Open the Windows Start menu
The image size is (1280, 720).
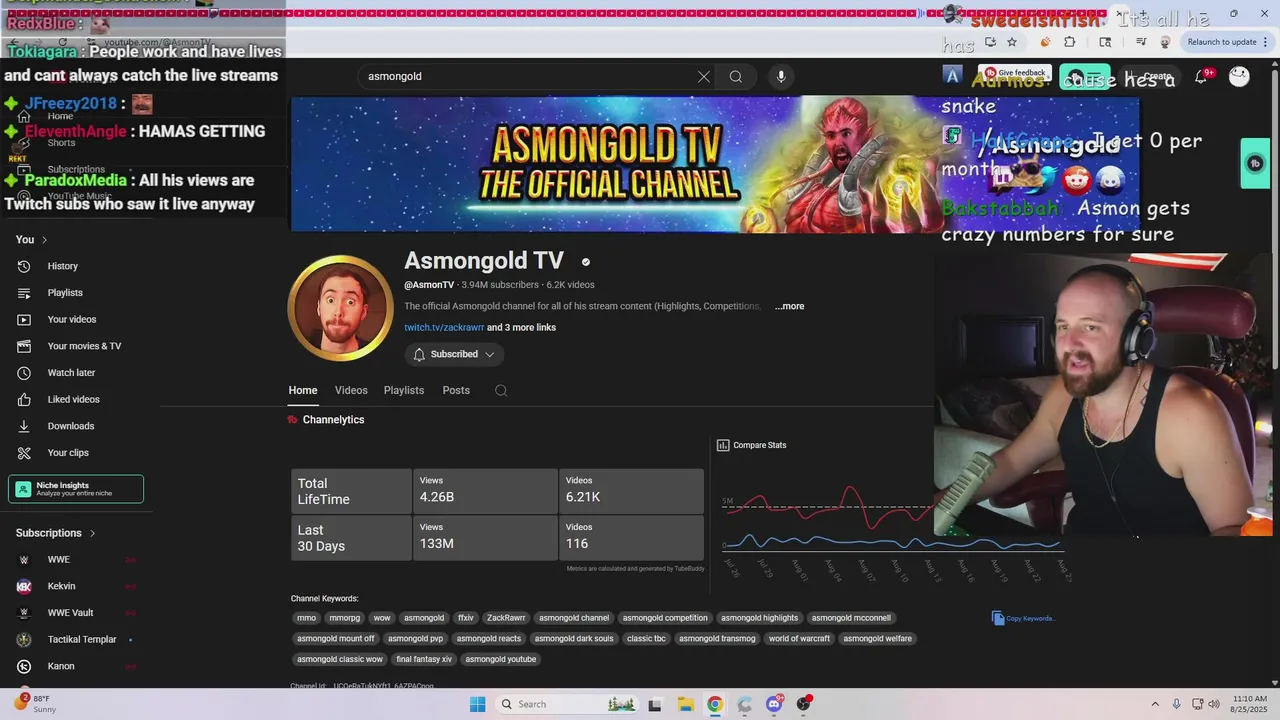pos(478,704)
